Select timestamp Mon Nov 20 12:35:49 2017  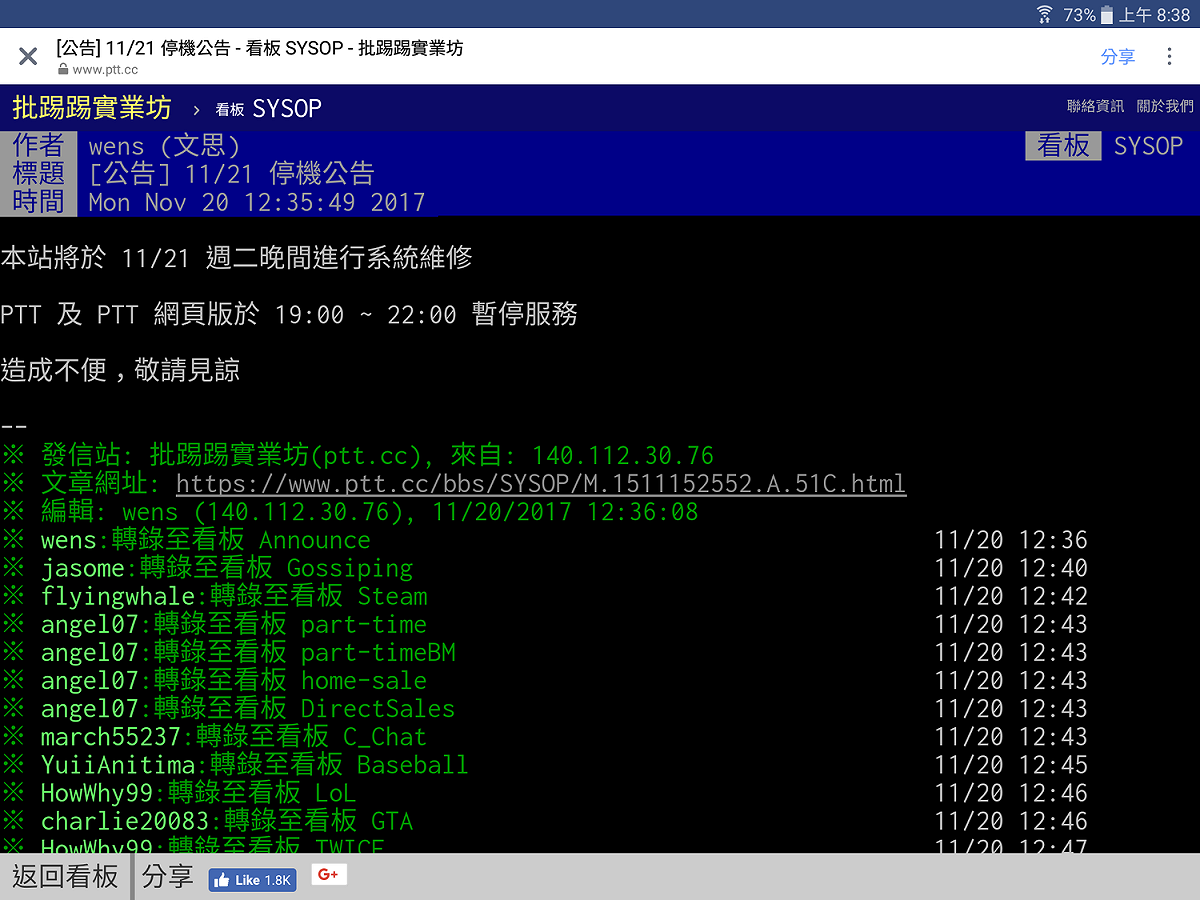tap(257, 202)
